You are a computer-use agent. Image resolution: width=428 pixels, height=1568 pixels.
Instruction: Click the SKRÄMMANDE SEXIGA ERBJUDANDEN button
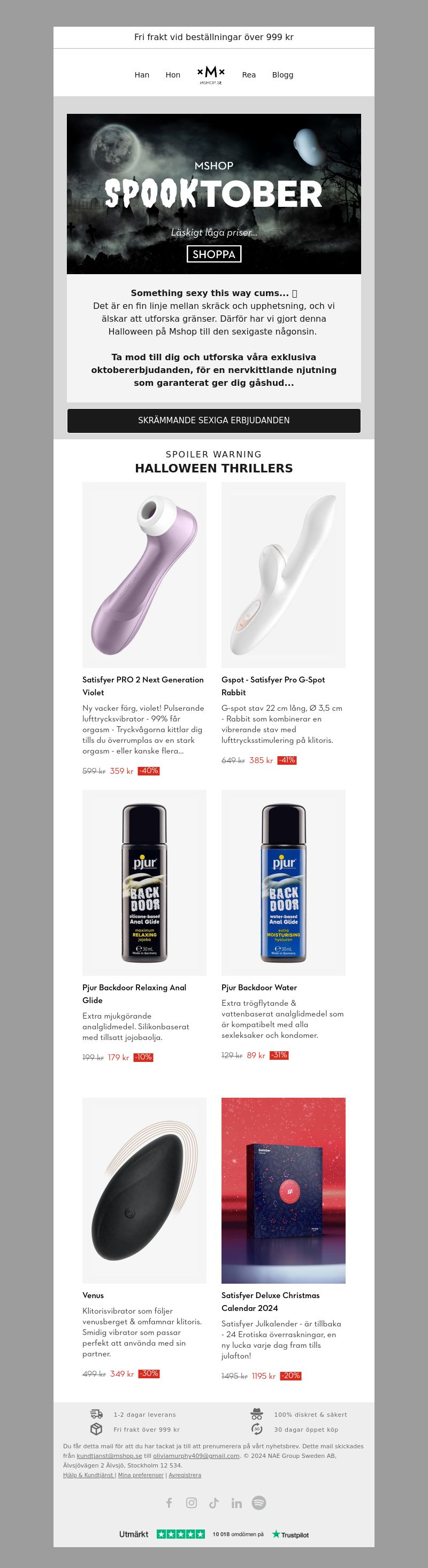[x=214, y=421]
